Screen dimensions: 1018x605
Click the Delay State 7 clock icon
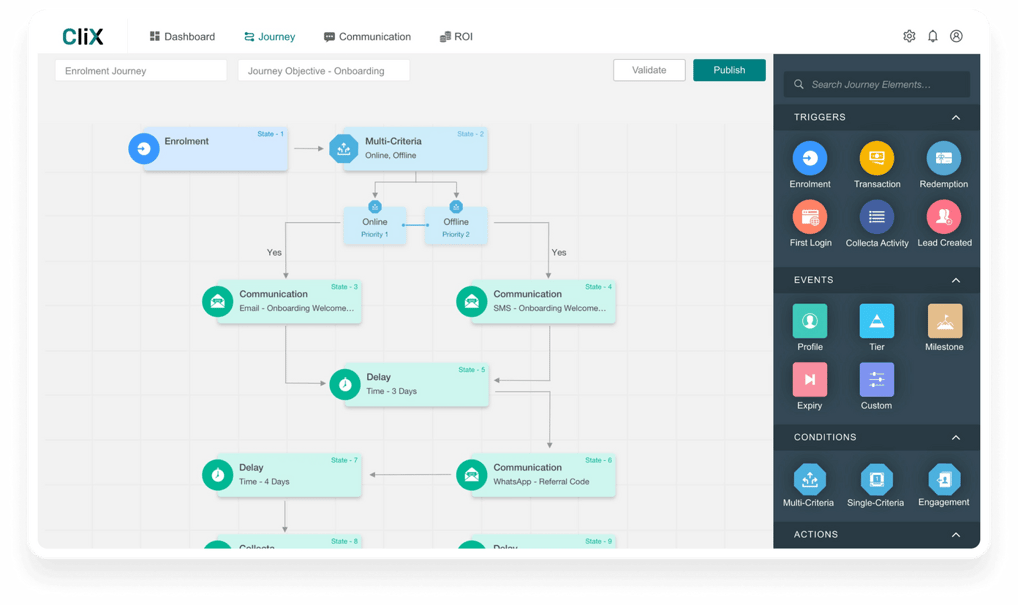coord(217,475)
